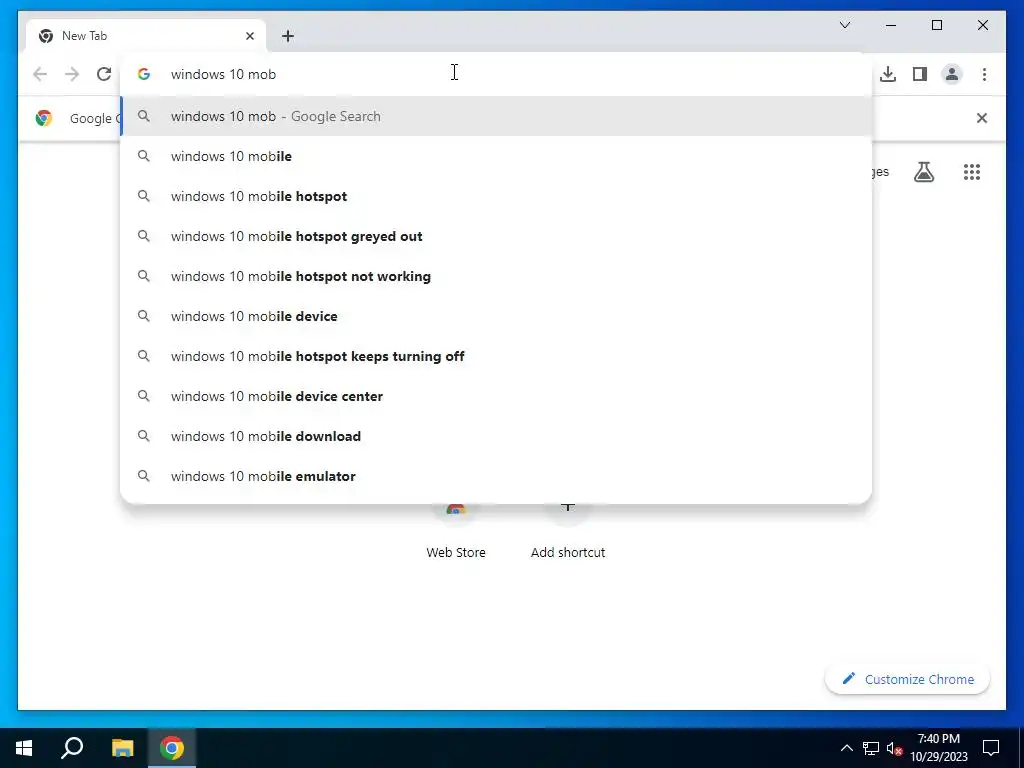Choose 'windows 10 mob - Google Search' suggestion
This screenshot has height=768, width=1024.
point(496,116)
